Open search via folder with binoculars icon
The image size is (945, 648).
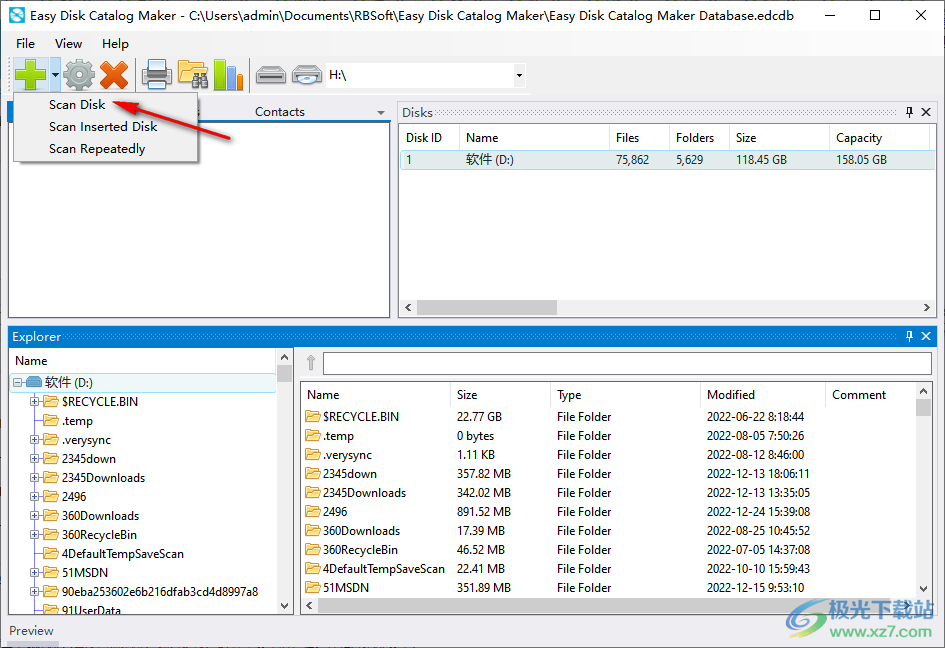point(193,75)
